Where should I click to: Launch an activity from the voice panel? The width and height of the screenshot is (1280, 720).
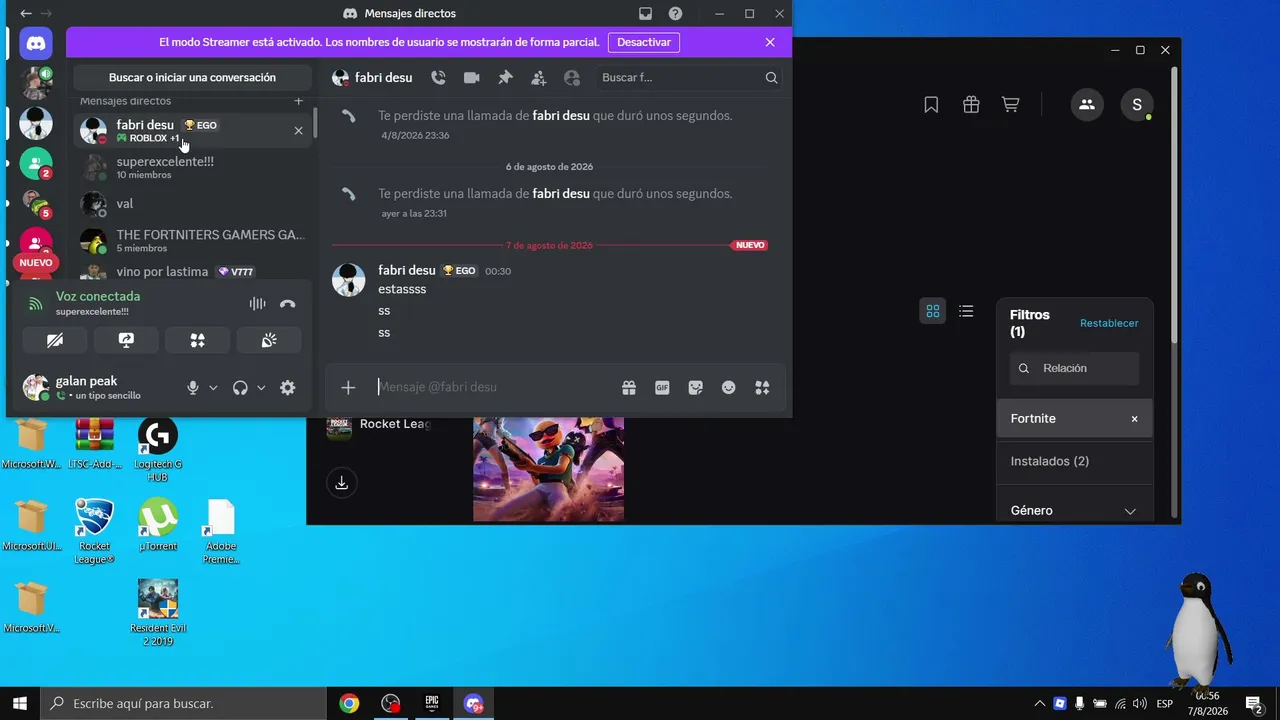pyautogui.click(x=198, y=340)
